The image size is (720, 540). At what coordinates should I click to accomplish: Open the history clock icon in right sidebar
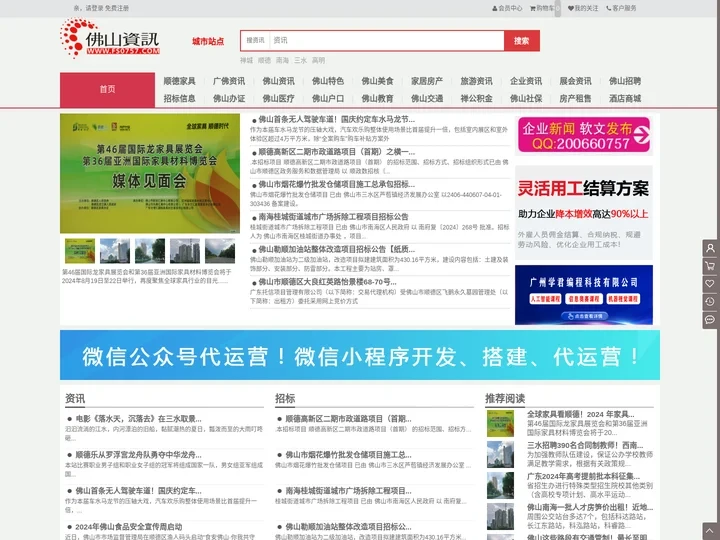pyautogui.click(x=710, y=302)
